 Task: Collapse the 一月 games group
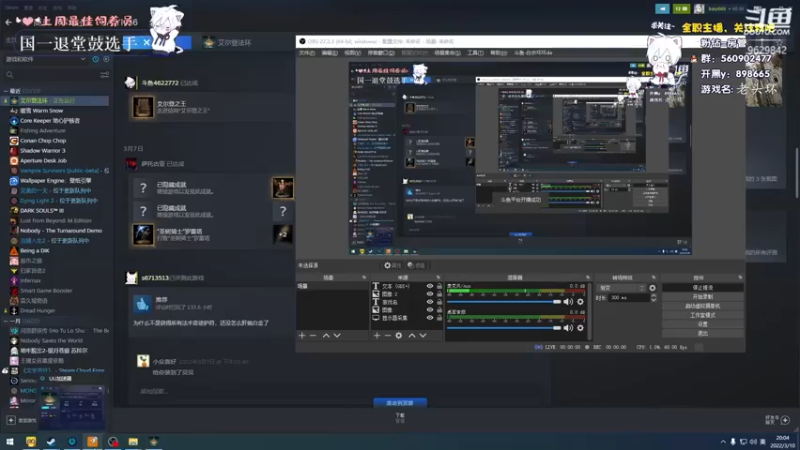pos(6,321)
